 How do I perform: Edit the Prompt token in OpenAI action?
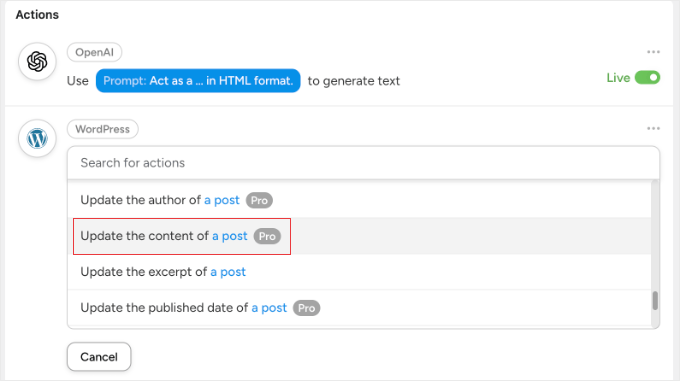coord(198,81)
